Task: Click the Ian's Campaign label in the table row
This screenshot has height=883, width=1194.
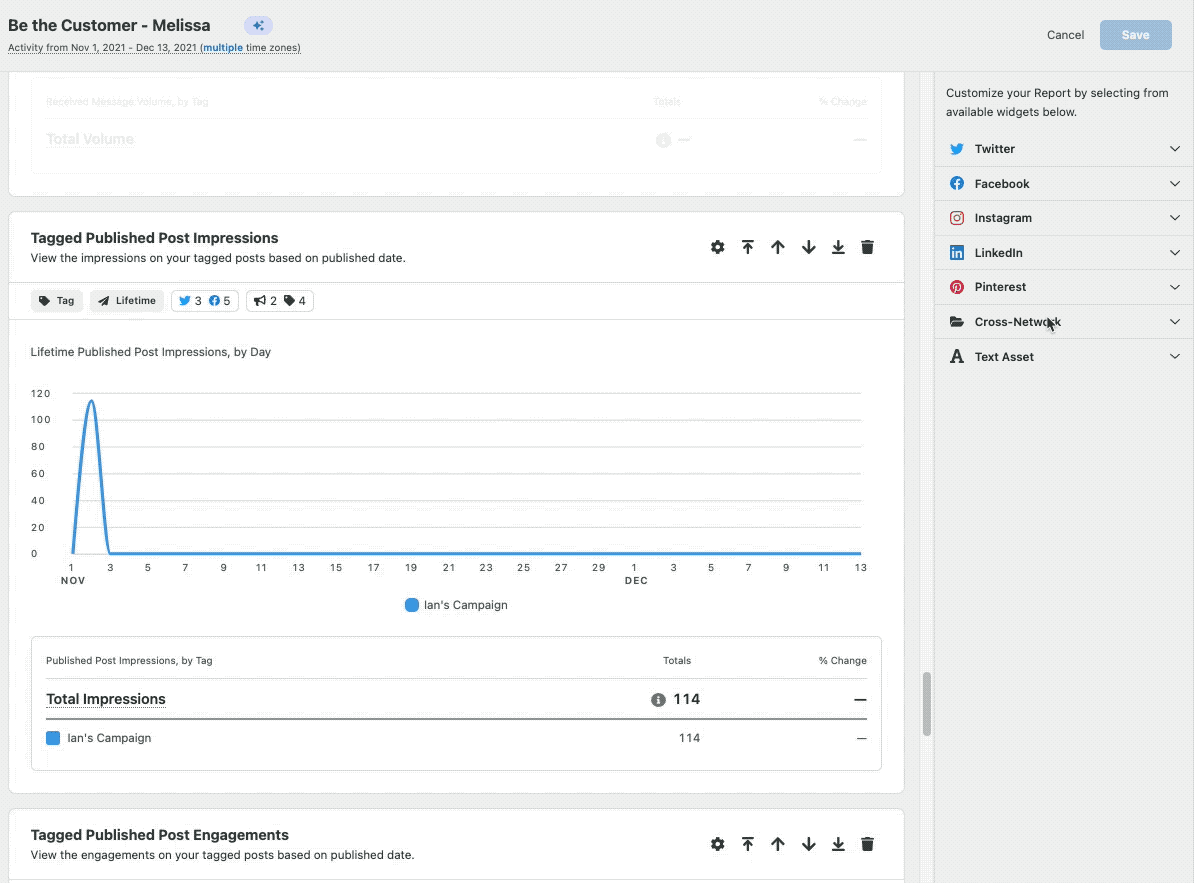Action: pyautogui.click(x=109, y=738)
